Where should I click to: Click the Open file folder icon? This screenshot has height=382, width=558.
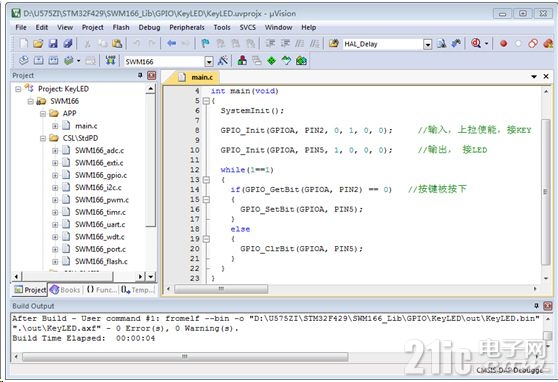point(38,43)
